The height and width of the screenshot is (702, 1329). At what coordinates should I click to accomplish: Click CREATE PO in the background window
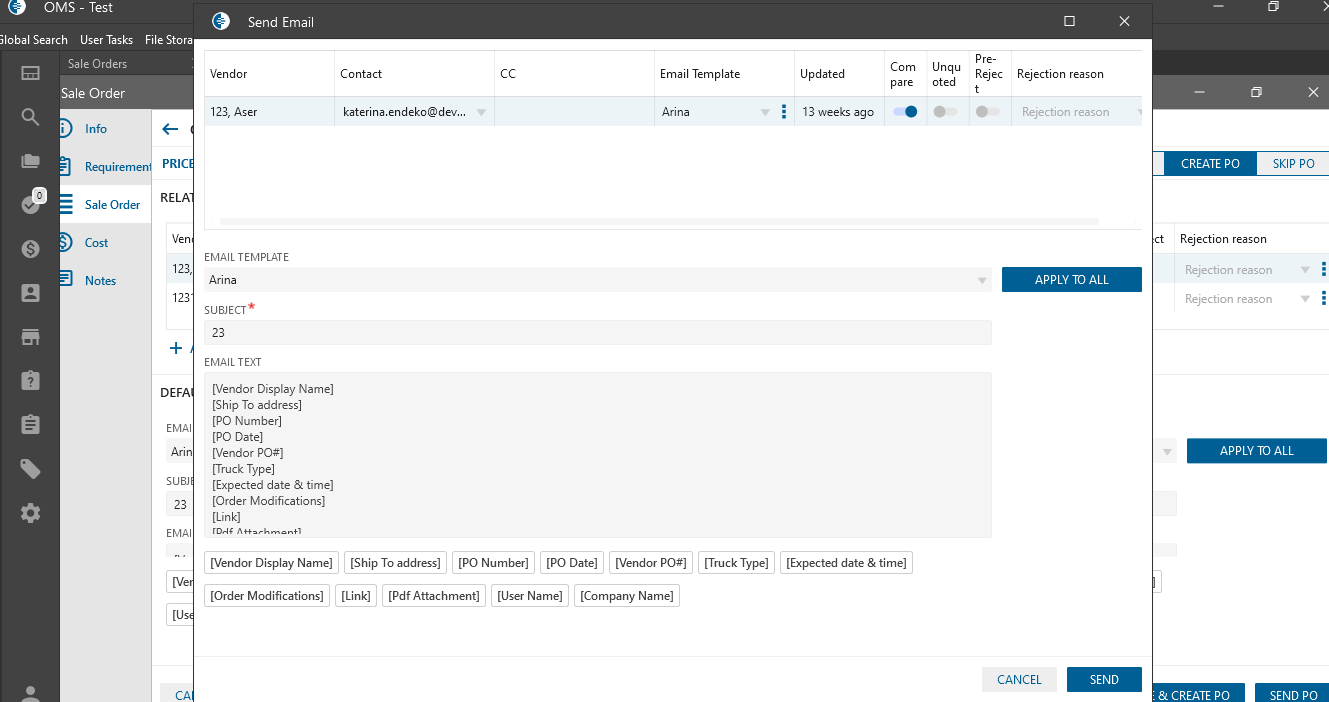coord(1210,164)
